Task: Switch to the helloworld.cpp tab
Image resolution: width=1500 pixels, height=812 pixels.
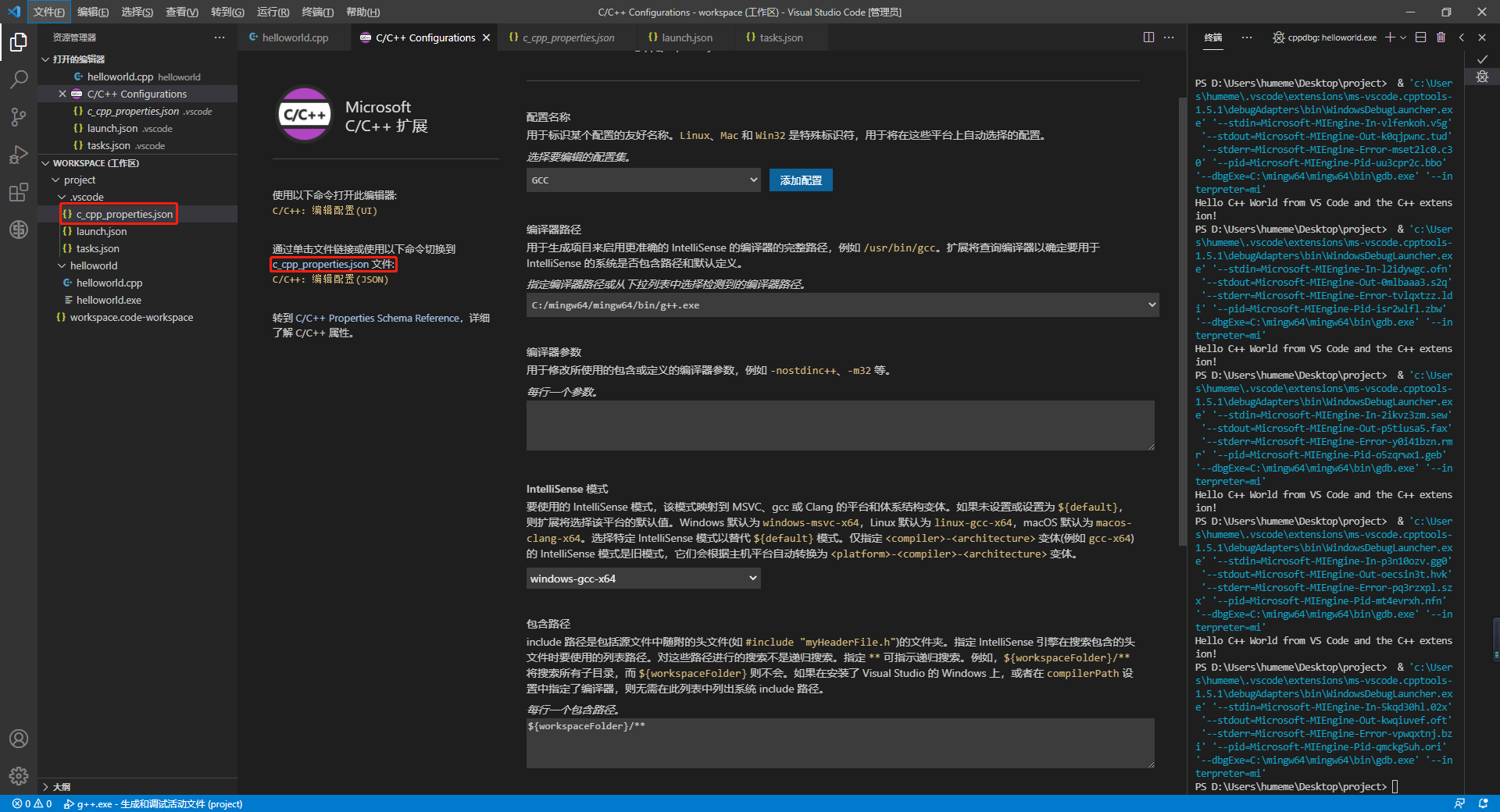Action: 295,37
